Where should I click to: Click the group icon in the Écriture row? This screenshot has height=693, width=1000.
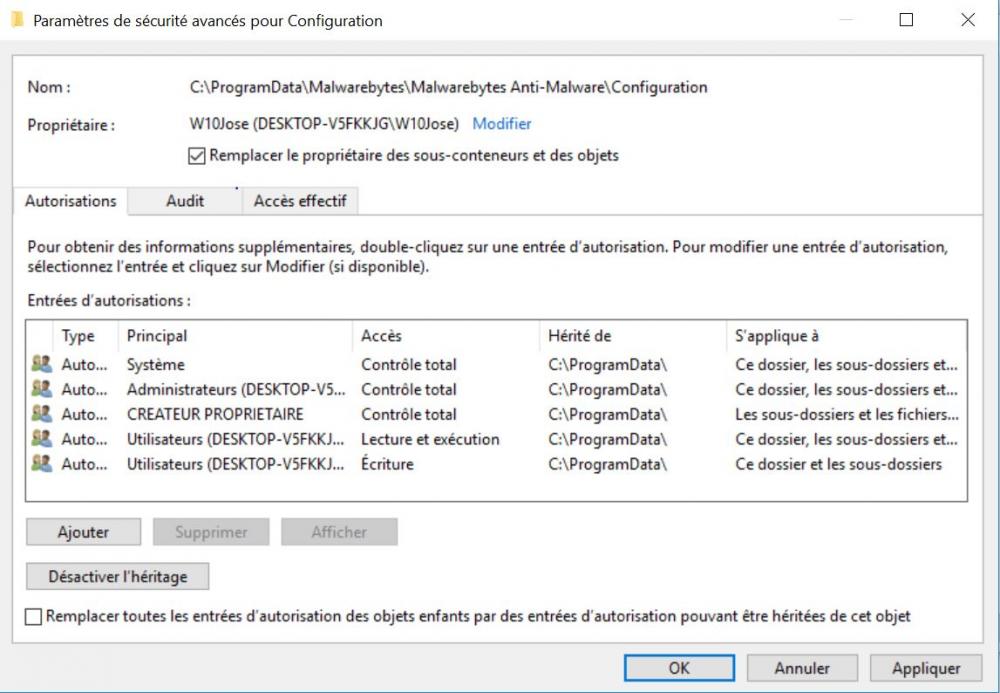[x=41, y=463]
